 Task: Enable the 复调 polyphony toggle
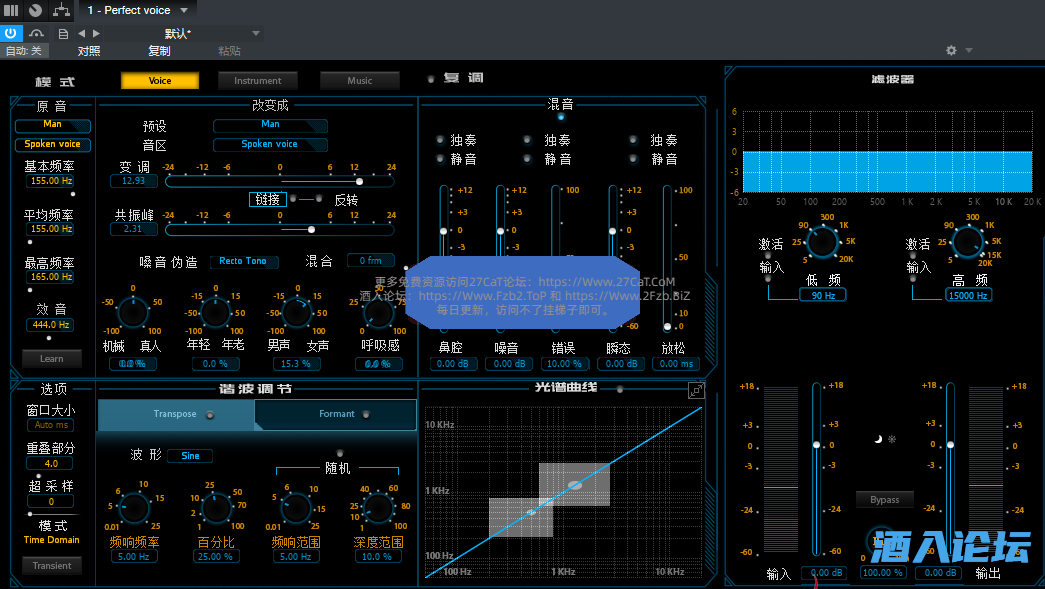pos(431,79)
